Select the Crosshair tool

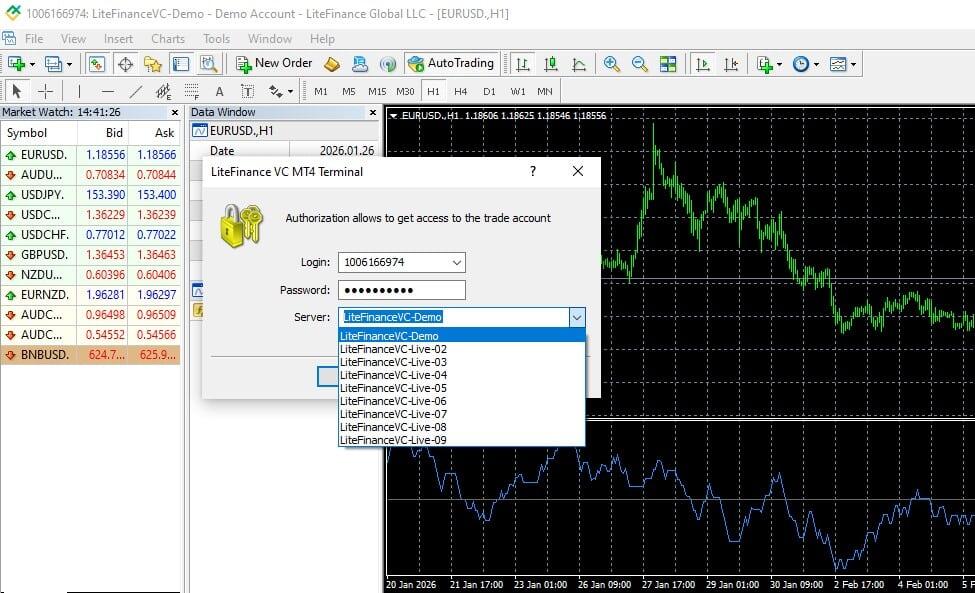pos(45,90)
